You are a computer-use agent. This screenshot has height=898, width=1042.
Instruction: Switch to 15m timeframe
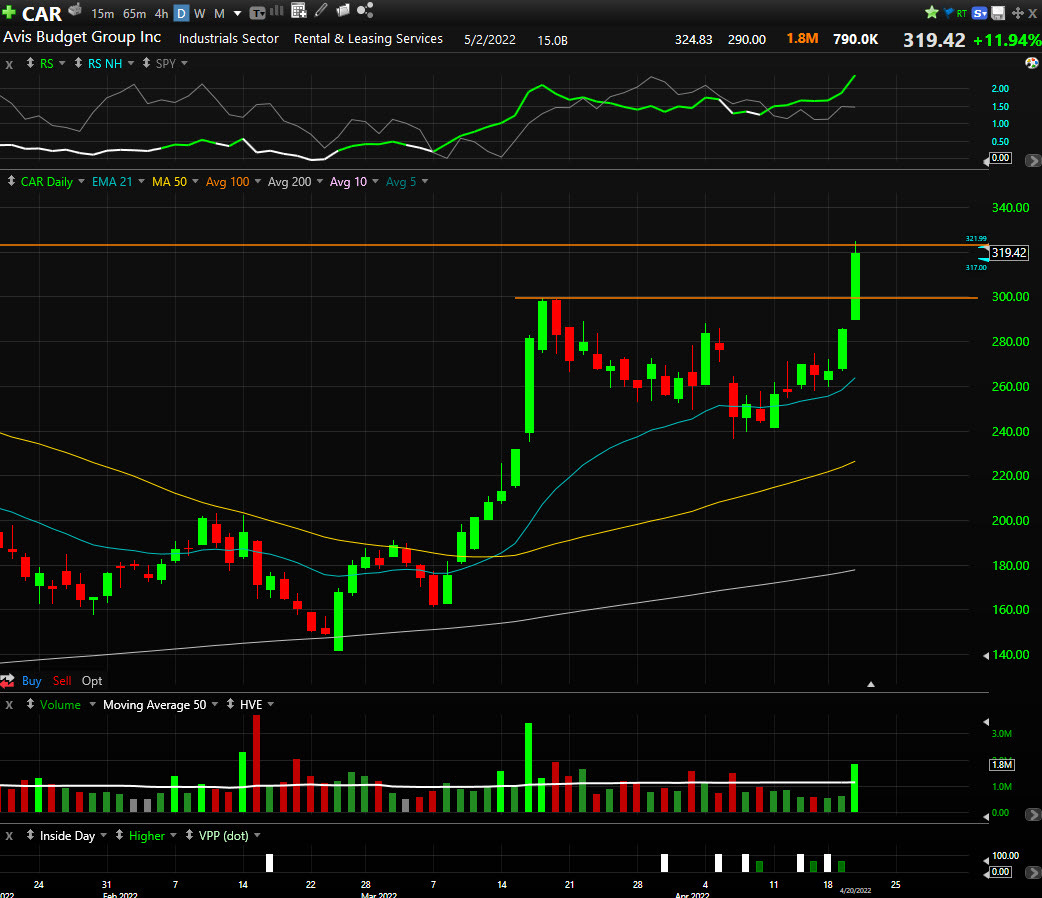point(102,13)
